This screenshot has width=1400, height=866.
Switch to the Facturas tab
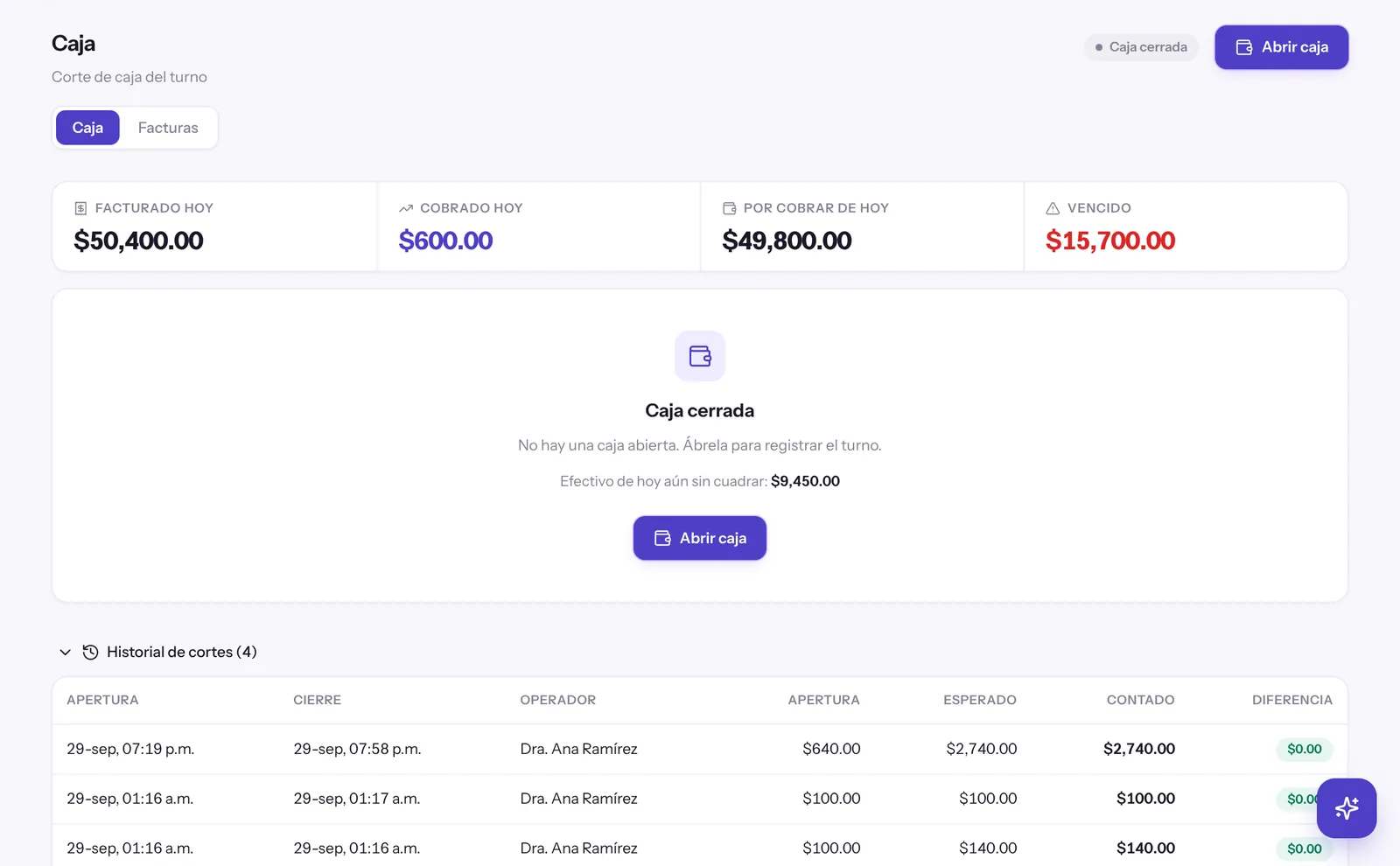[168, 128]
